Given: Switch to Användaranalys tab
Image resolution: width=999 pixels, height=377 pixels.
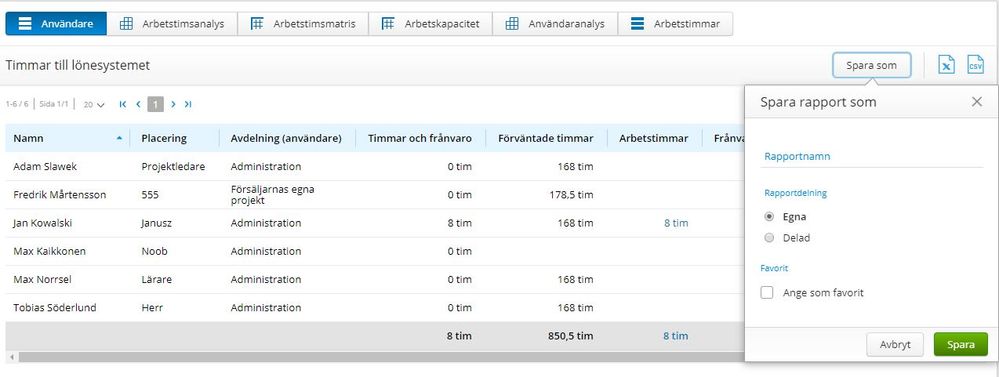Looking at the screenshot, I should (x=554, y=24).
